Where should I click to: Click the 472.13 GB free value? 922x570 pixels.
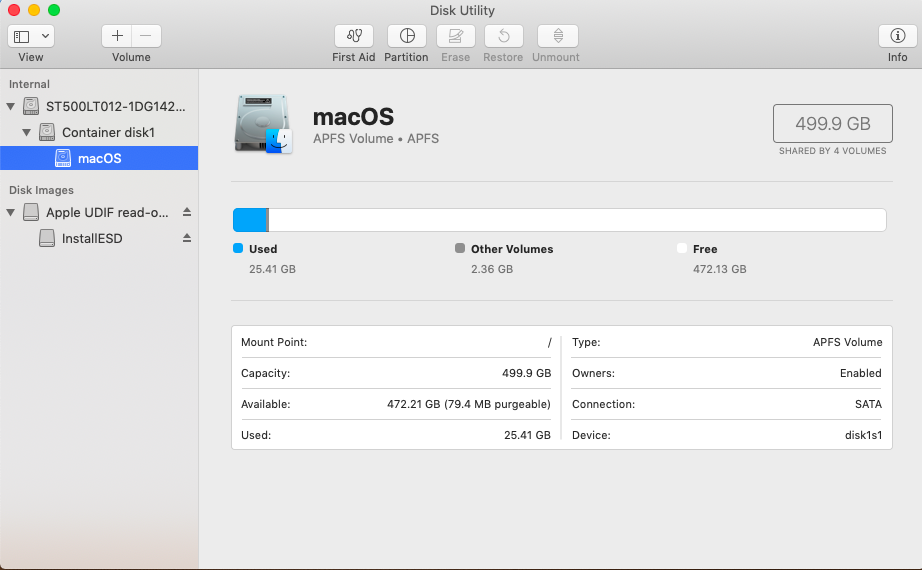720,269
